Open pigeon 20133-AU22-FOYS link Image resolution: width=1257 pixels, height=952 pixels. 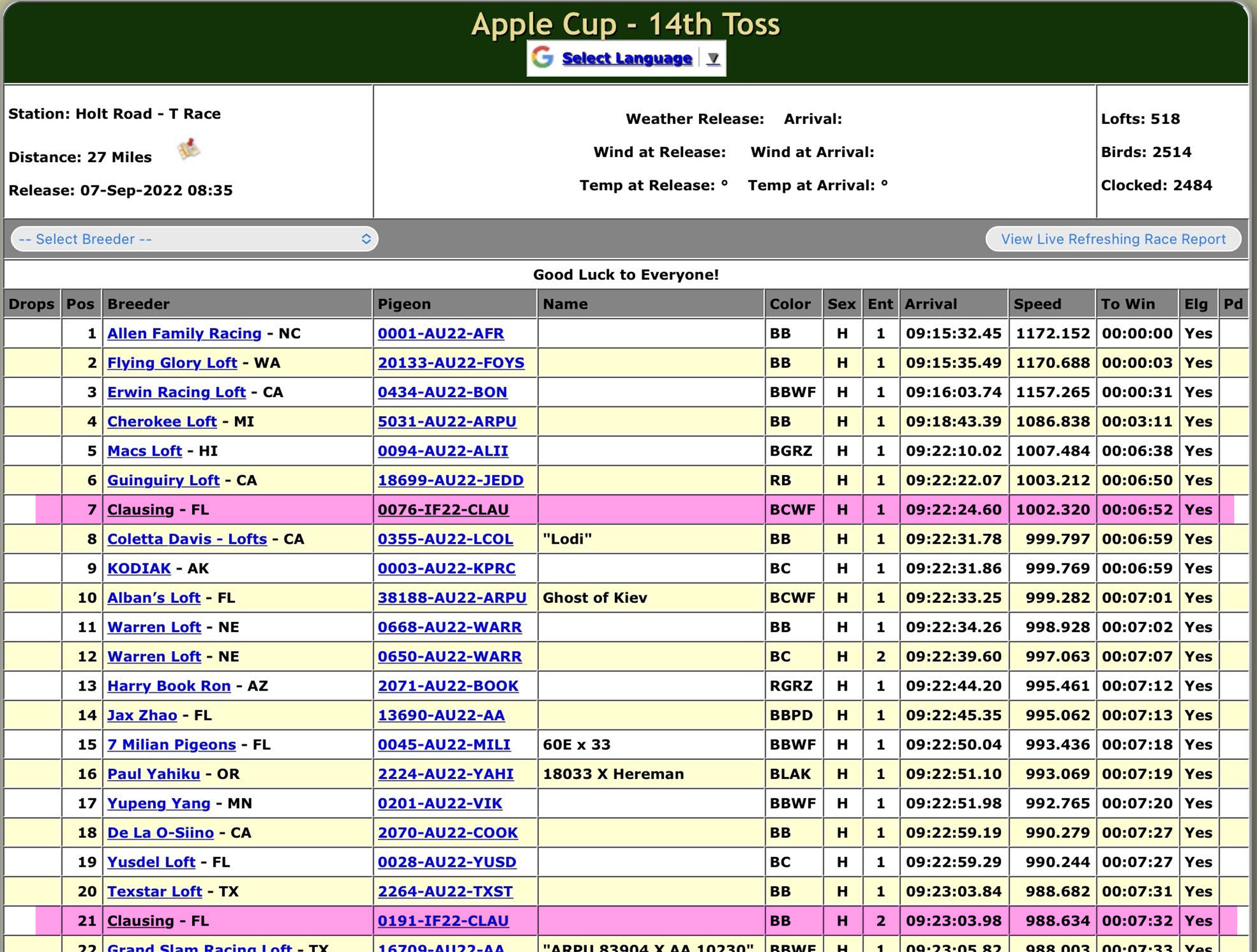(x=451, y=363)
